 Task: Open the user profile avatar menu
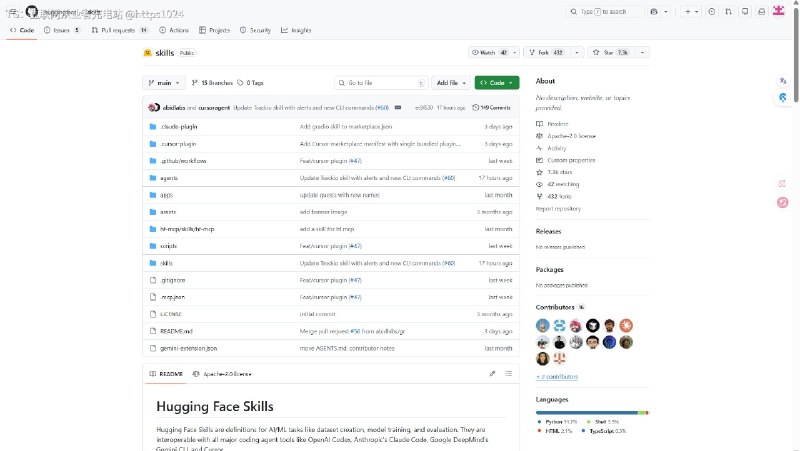click(x=779, y=11)
